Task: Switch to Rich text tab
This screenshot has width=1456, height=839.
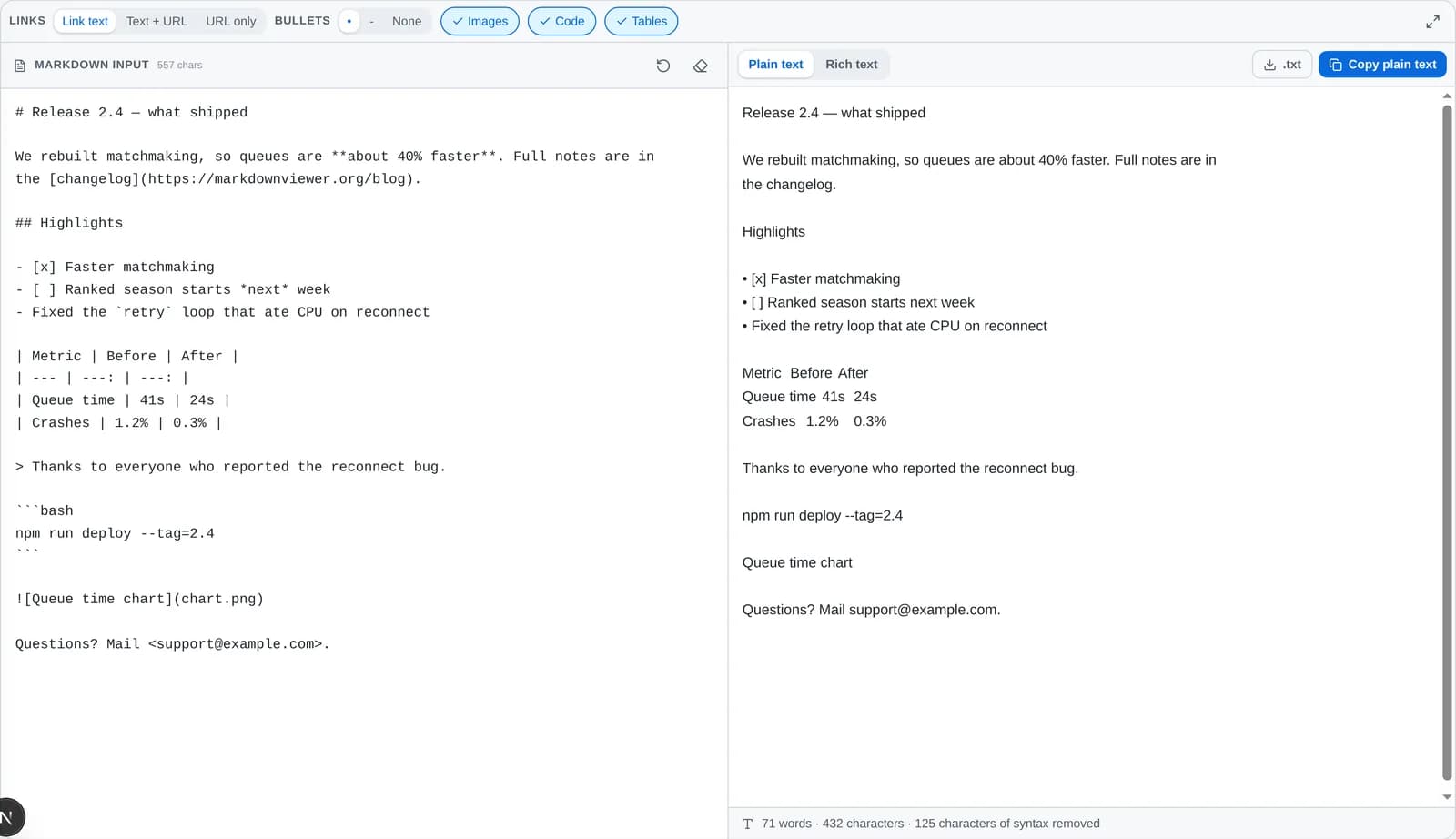Action: [x=851, y=65]
